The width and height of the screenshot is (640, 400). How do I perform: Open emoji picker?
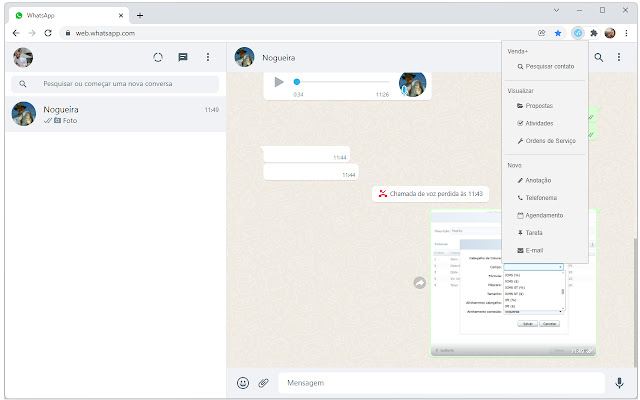point(243,383)
